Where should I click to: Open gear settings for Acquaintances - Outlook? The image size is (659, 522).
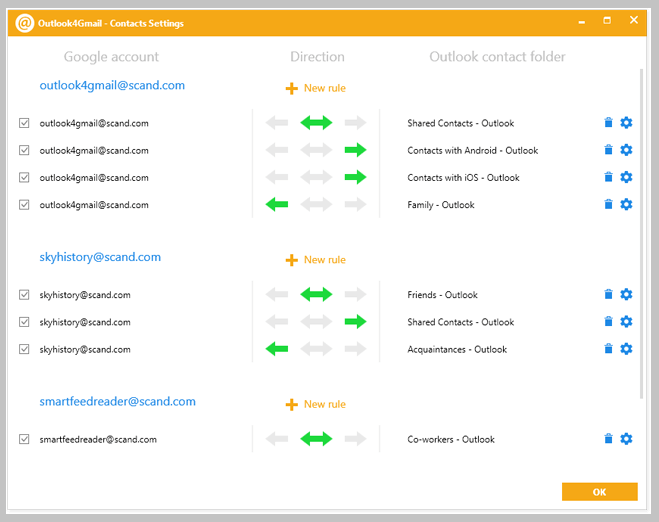point(626,349)
